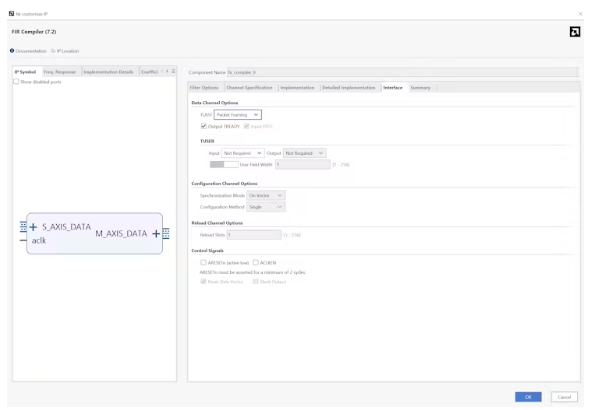591x410 pixels.
Task: Close the Re-customize IP dialog
Action: point(580,14)
